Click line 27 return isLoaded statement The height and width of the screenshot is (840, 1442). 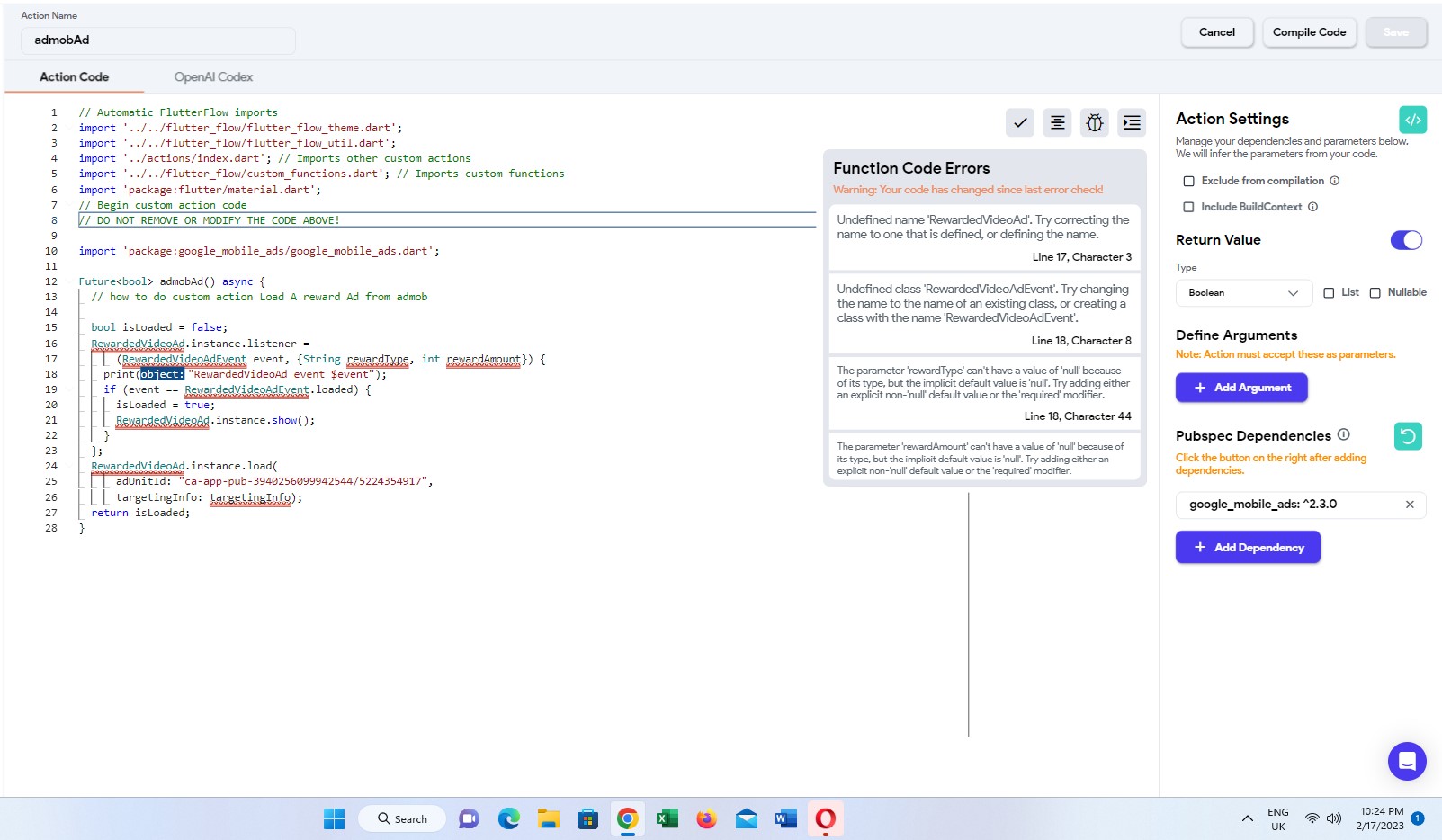pyautogui.click(x=140, y=513)
